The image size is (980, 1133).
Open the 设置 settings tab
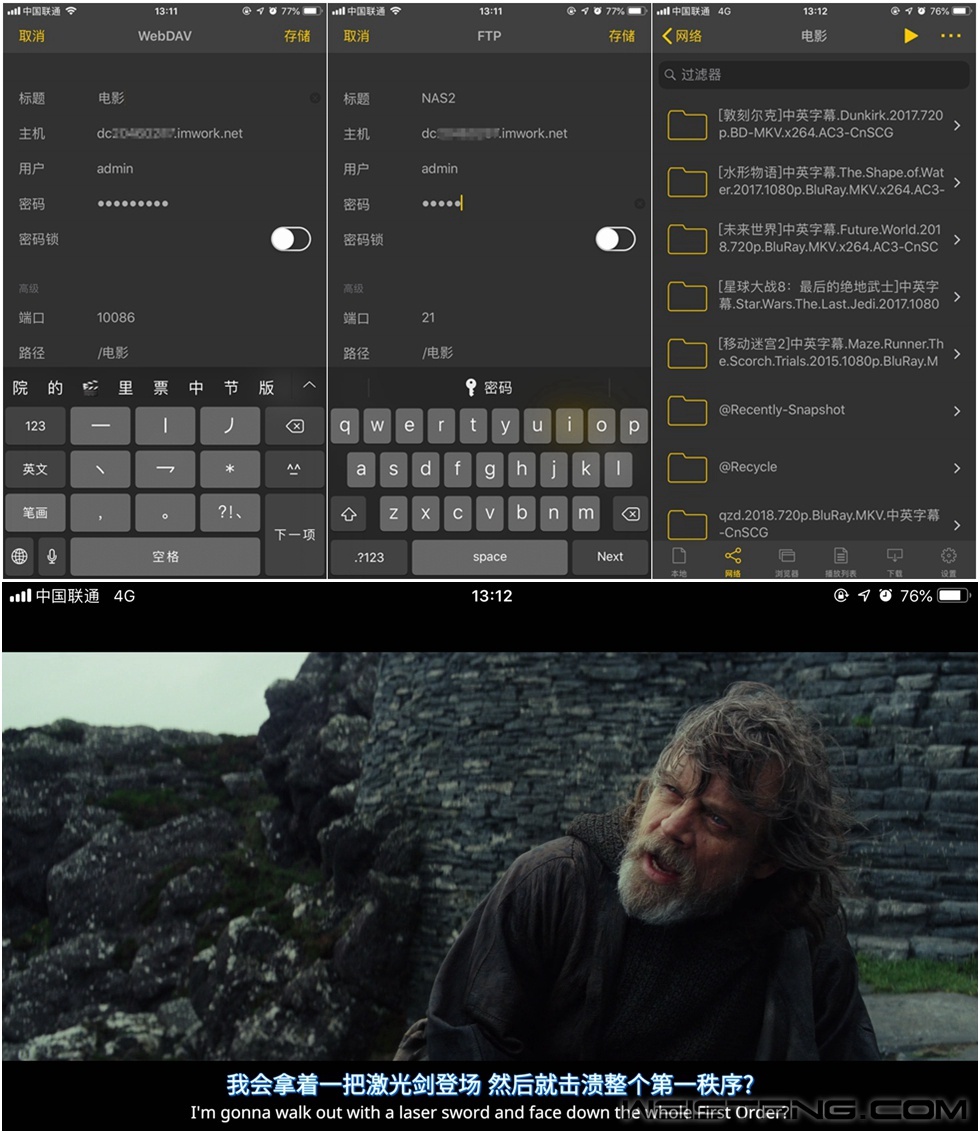(x=948, y=561)
